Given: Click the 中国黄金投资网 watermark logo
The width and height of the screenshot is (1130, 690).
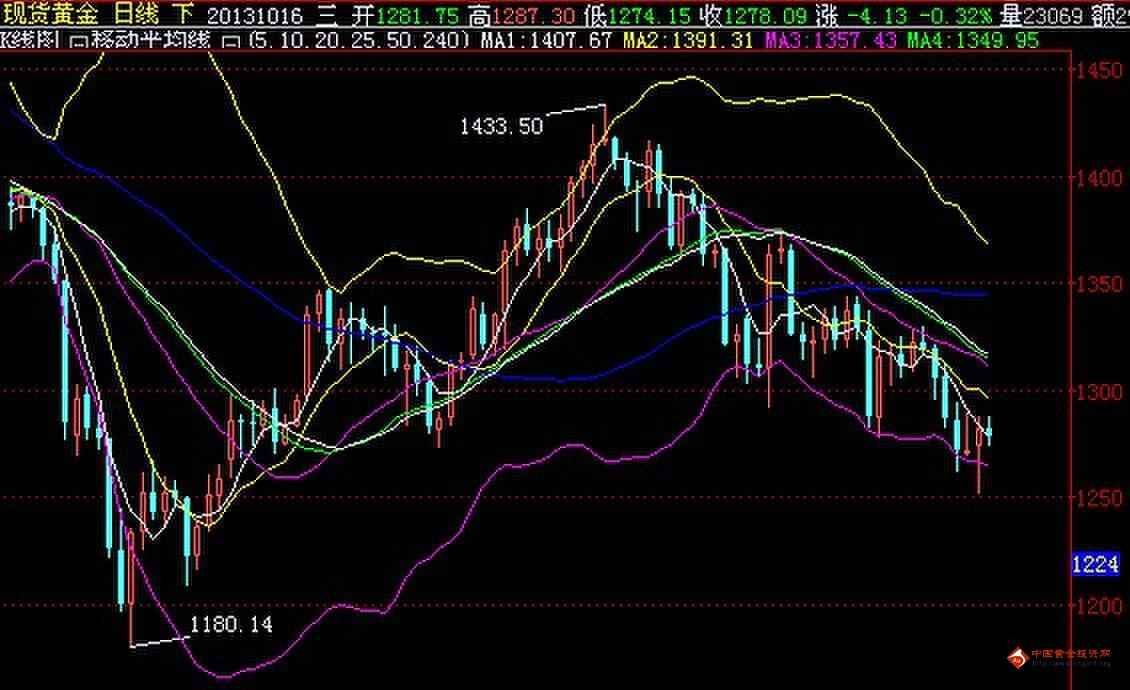Looking at the screenshot, I should (1061, 655).
